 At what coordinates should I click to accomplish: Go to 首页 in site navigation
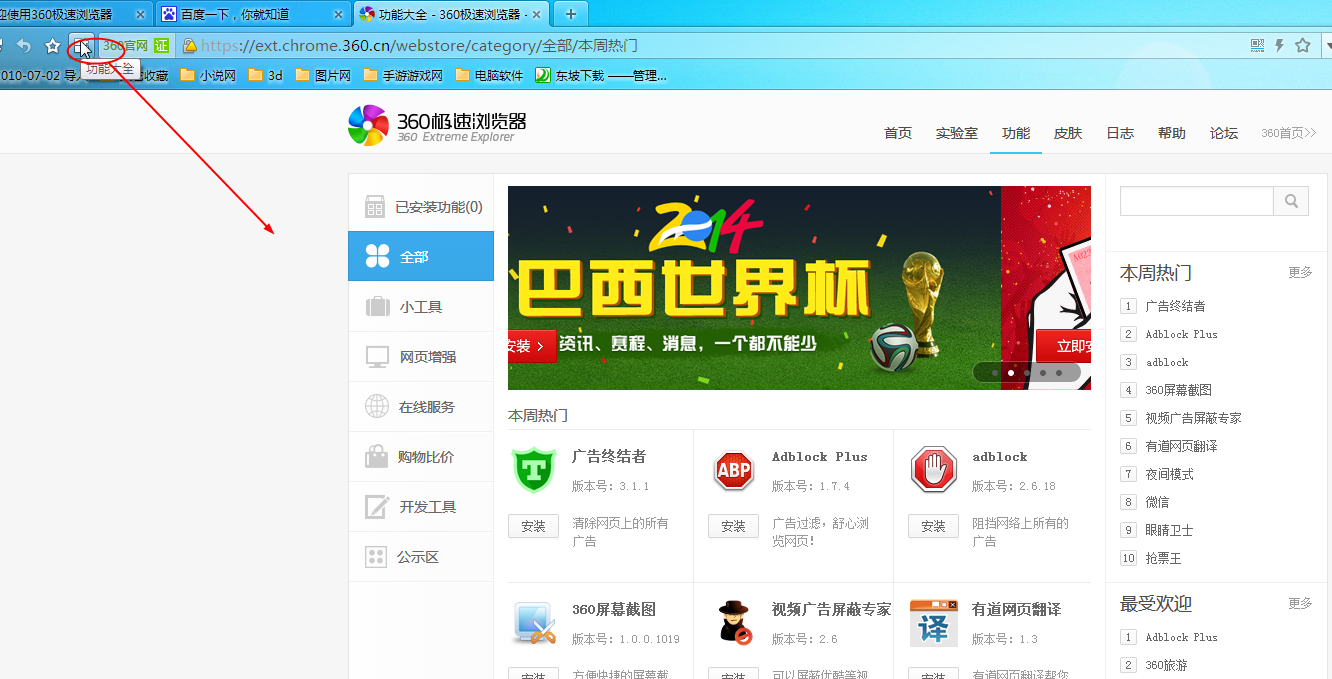click(x=898, y=133)
